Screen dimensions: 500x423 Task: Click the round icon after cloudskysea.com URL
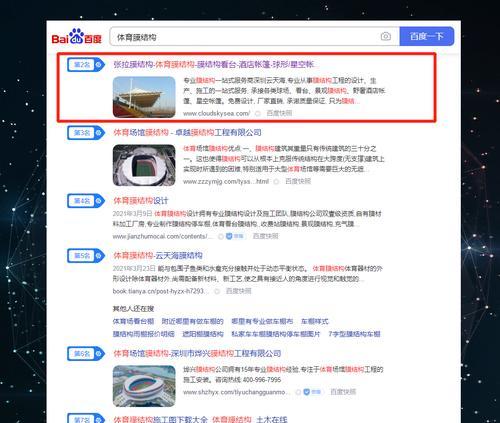point(258,114)
